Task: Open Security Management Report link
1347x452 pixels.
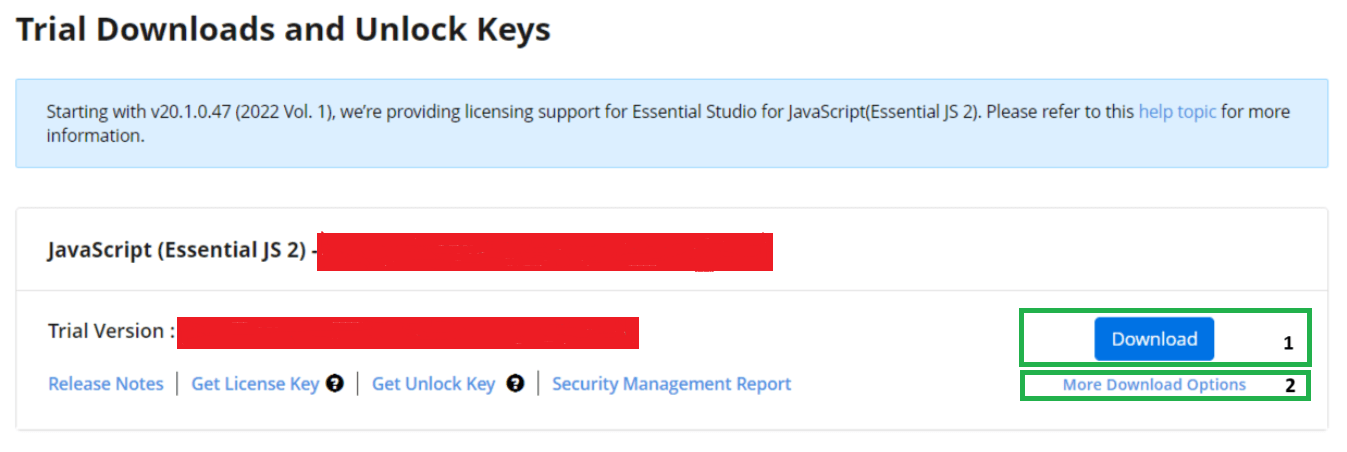Action: (671, 384)
